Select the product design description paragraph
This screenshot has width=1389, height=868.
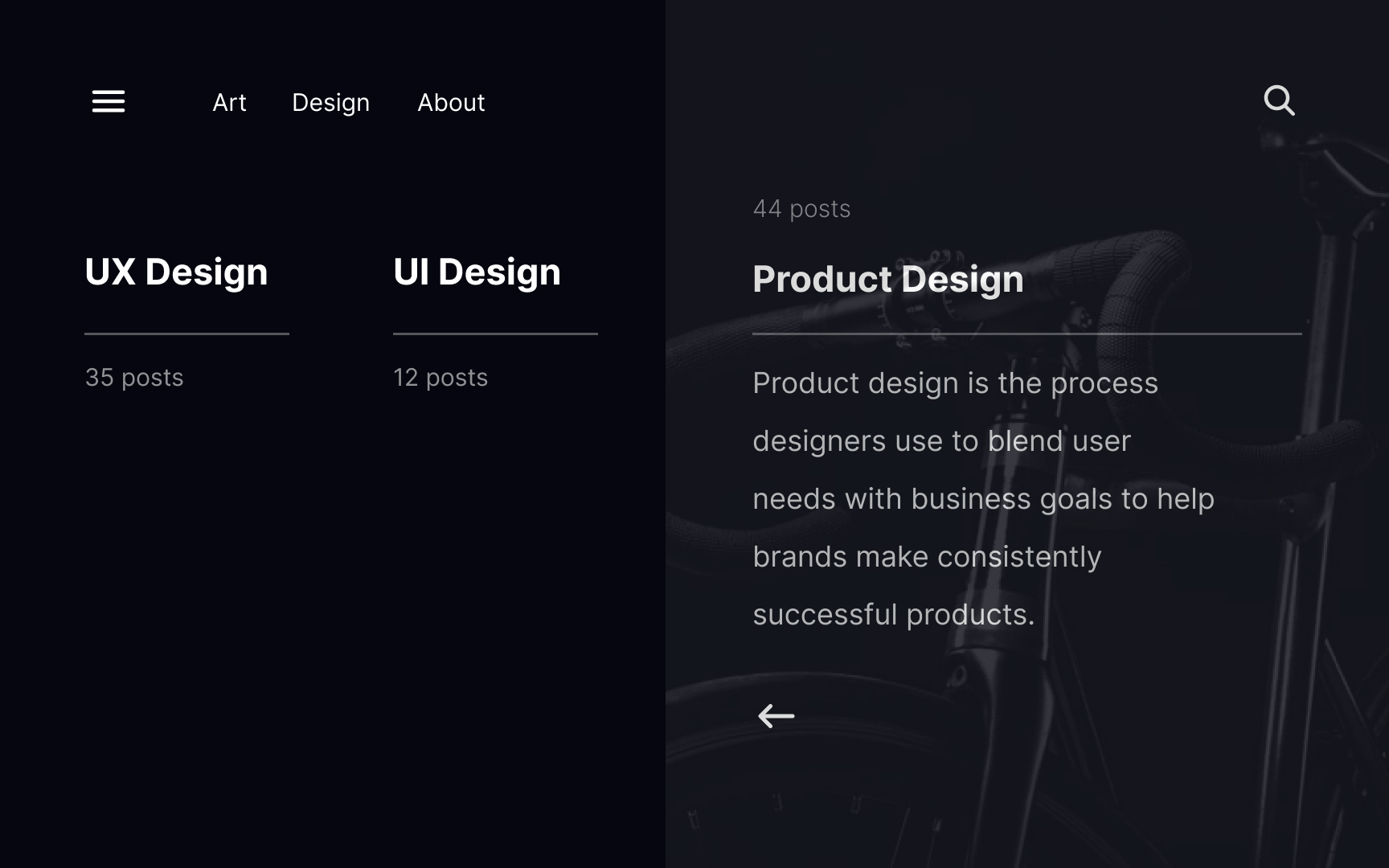(982, 498)
